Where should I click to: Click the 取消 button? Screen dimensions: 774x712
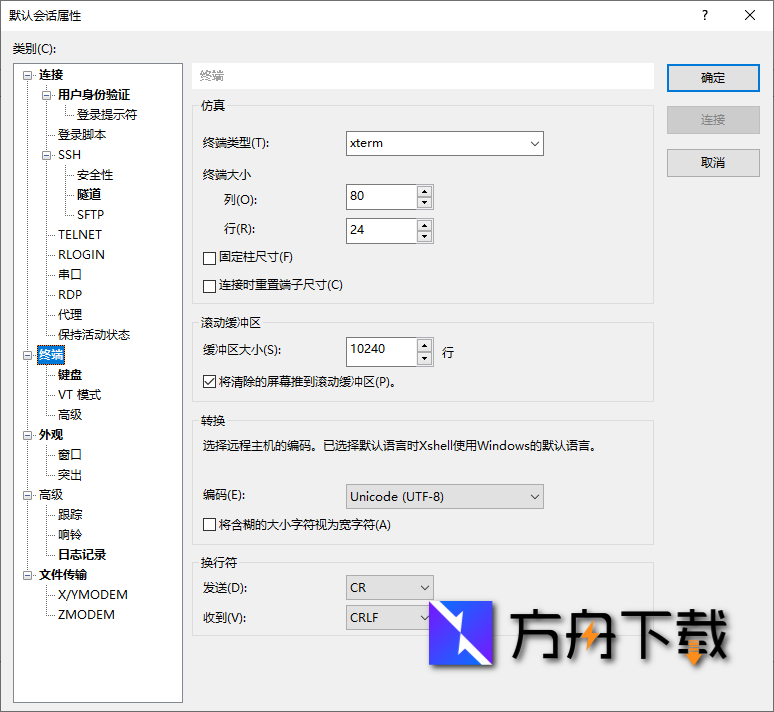pyautogui.click(x=713, y=162)
